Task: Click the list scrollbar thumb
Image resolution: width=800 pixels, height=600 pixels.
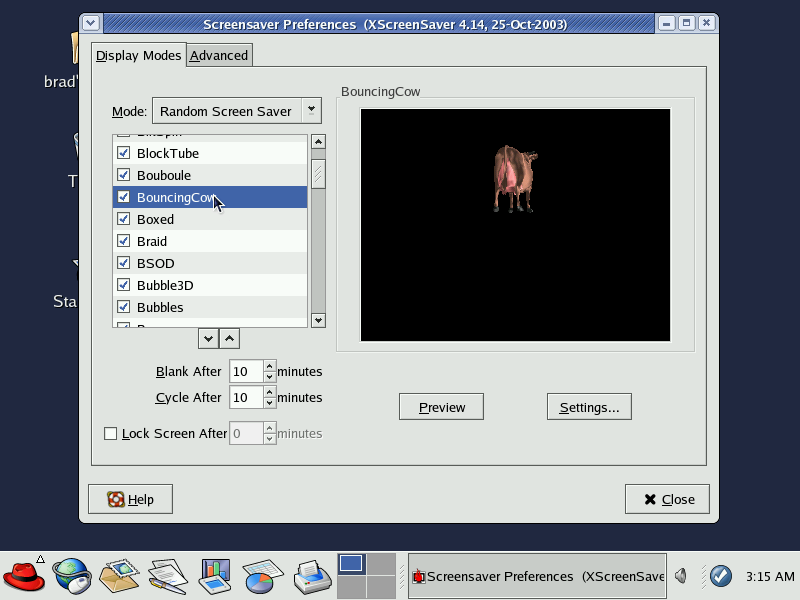Action: (318, 174)
